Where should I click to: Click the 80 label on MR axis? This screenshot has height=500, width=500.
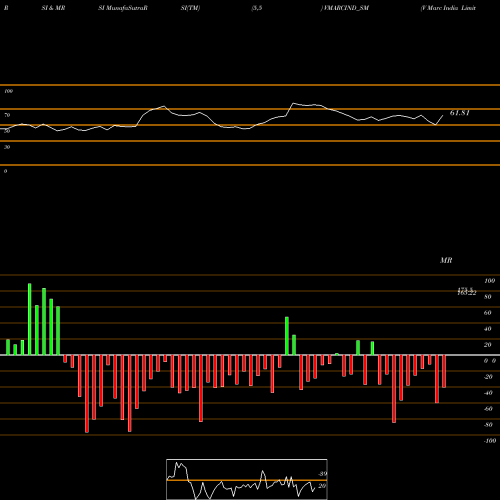pyautogui.click(x=488, y=297)
